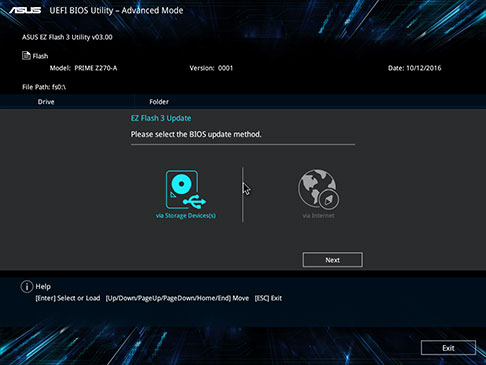Click the ASUS EZ Flash 3 Utility title
The width and height of the screenshot is (486, 365).
click(67, 37)
